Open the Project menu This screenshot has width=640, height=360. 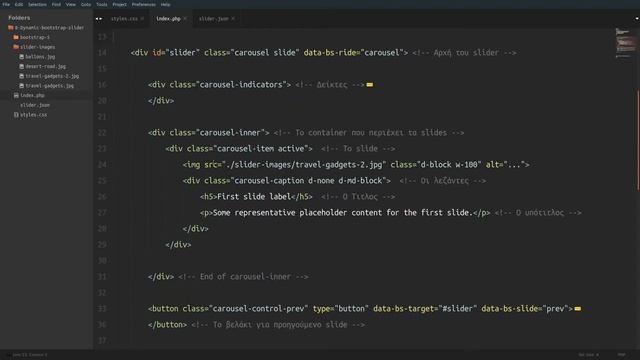(120, 4)
